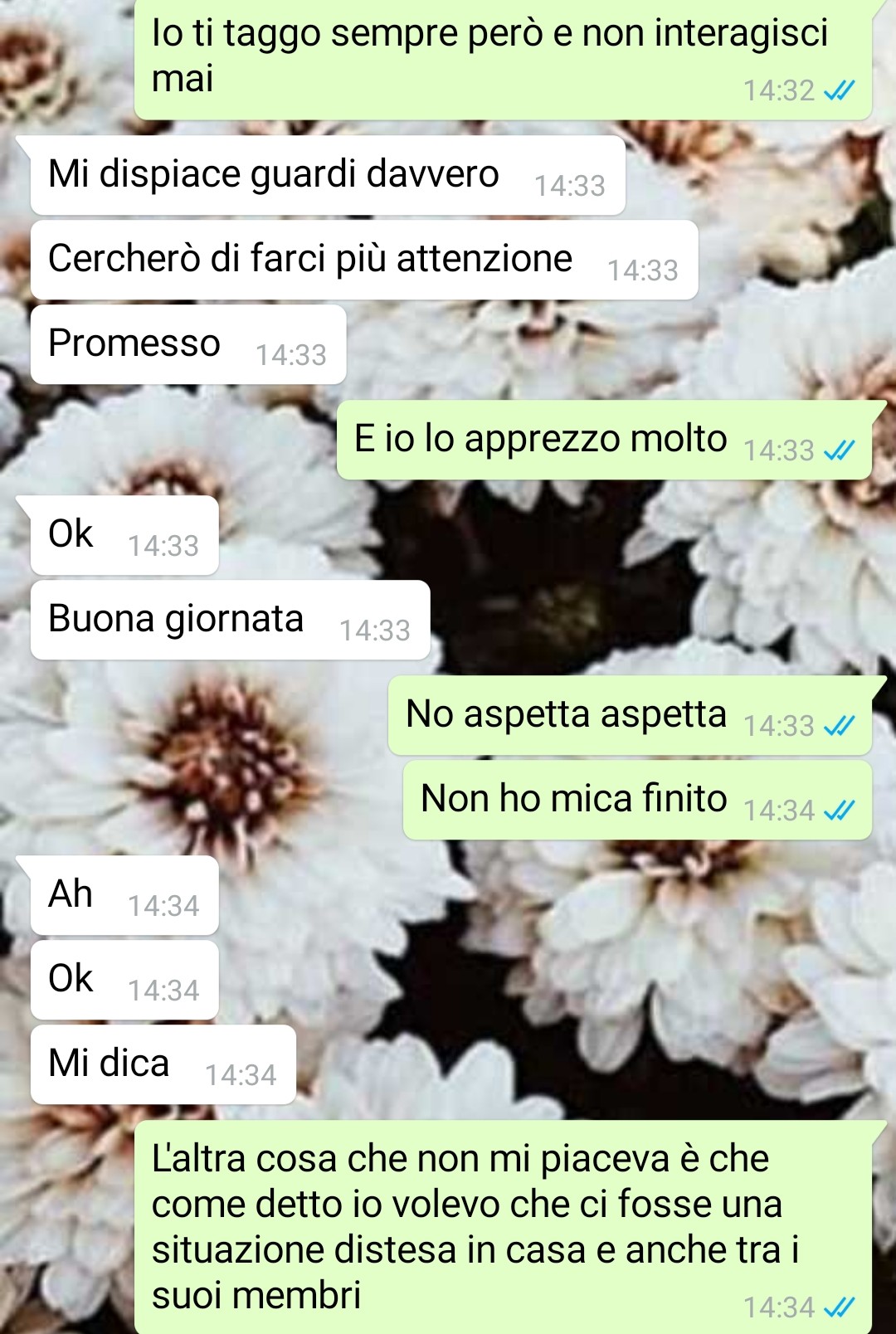Screen dimensions: 896x1334
Task: Select the "Mi dispiace guardi davvero" message
Action: click(x=328, y=175)
